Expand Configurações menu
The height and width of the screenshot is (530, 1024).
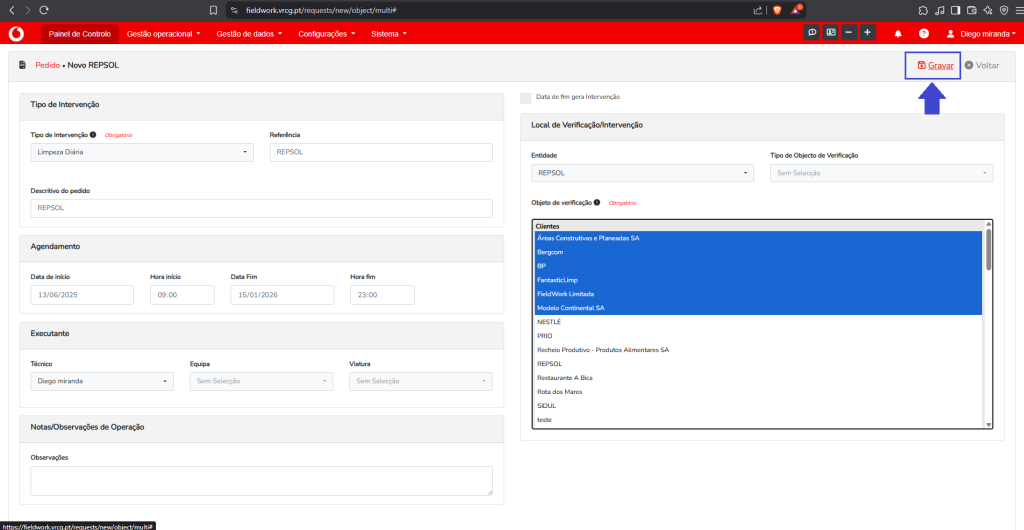pyautogui.click(x=327, y=33)
